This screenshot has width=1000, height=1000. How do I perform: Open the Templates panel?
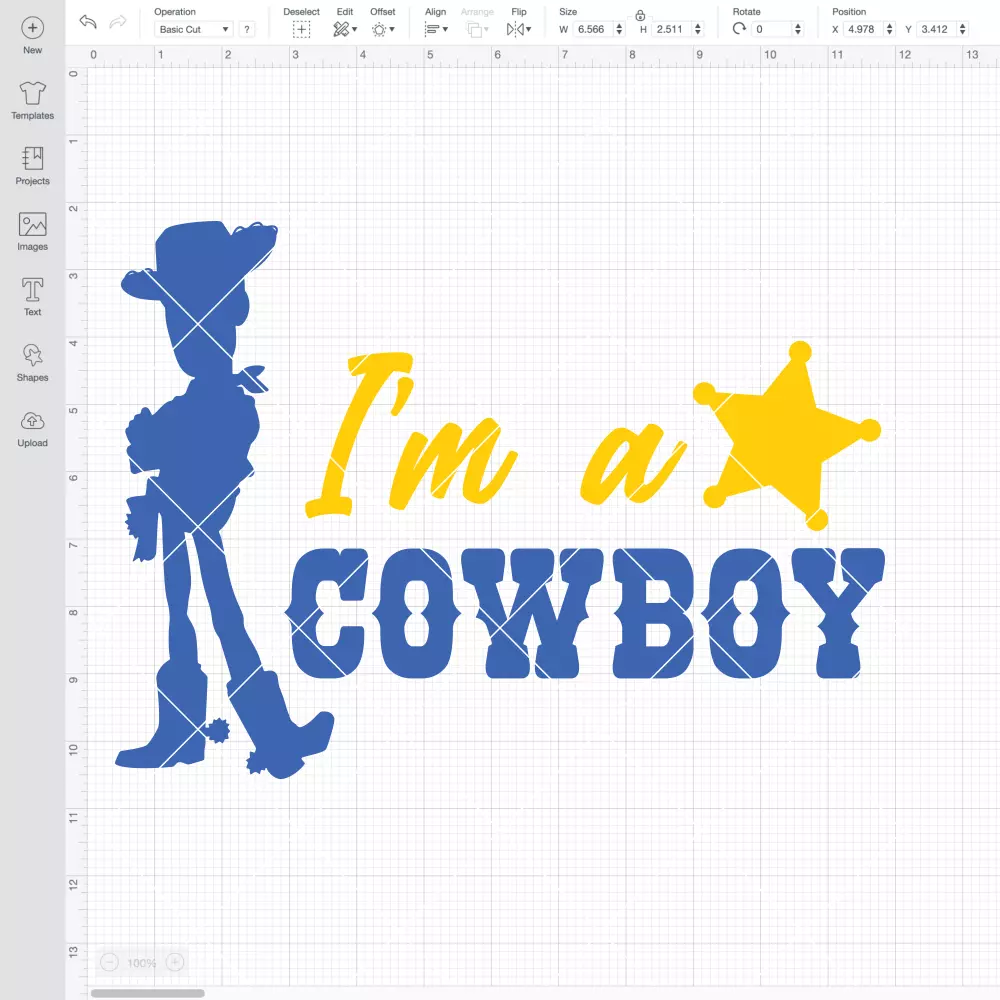(33, 101)
